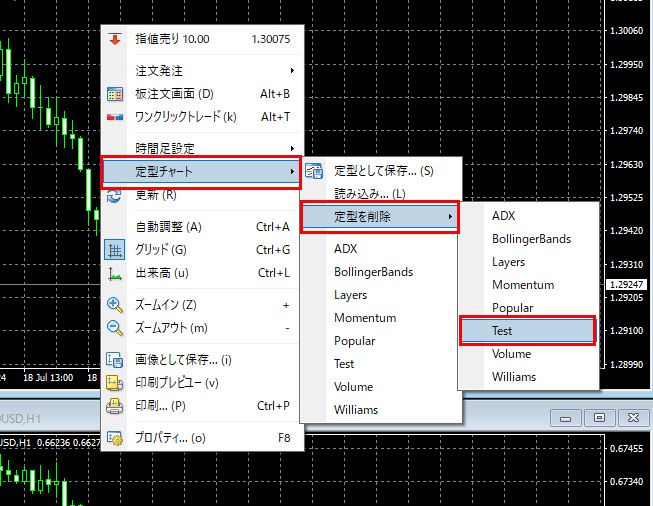This screenshot has height=506, width=653.
Task: Load Layers template from middle submenu
Action: pos(381,295)
